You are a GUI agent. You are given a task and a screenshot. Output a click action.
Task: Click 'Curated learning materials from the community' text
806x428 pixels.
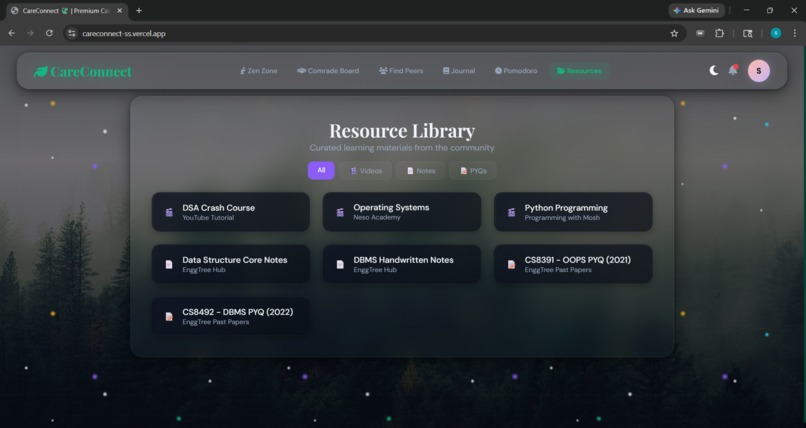click(x=402, y=148)
